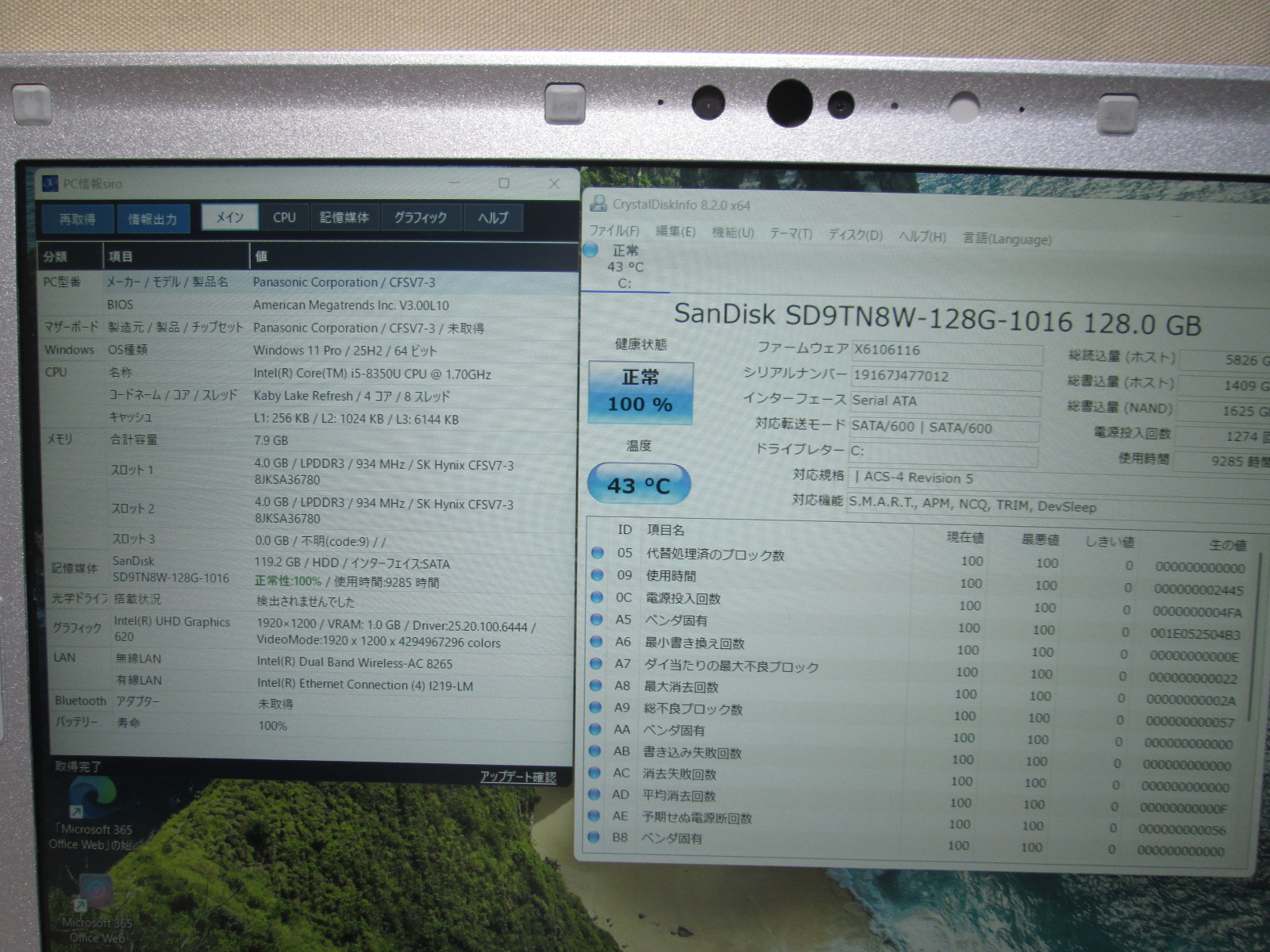Click the 生の値 column header
The image size is (1270, 952).
pos(1227,544)
